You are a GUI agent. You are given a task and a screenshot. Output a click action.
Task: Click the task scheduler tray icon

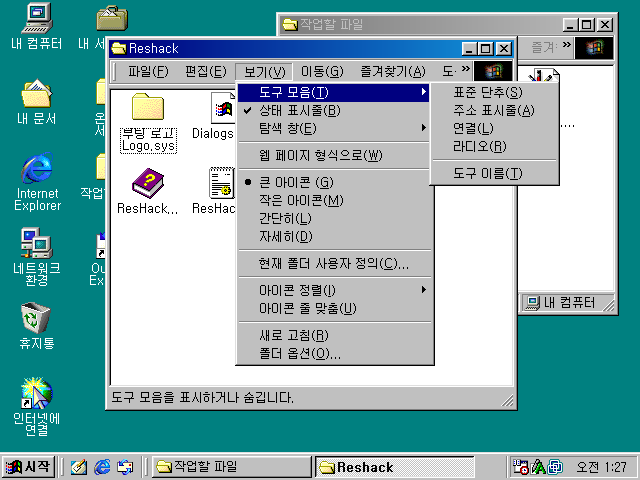point(520,467)
